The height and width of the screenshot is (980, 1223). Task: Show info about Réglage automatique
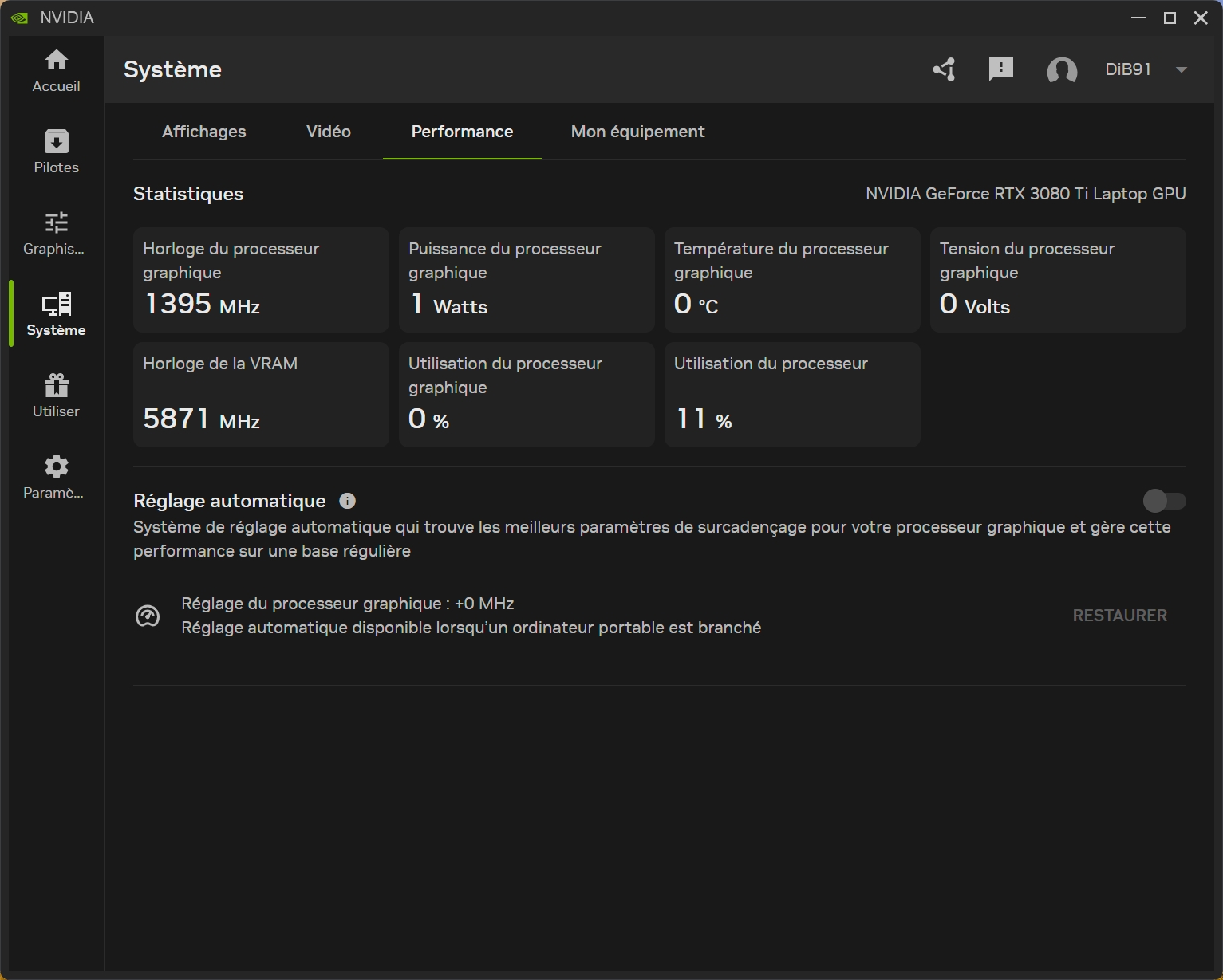click(347, 501)
